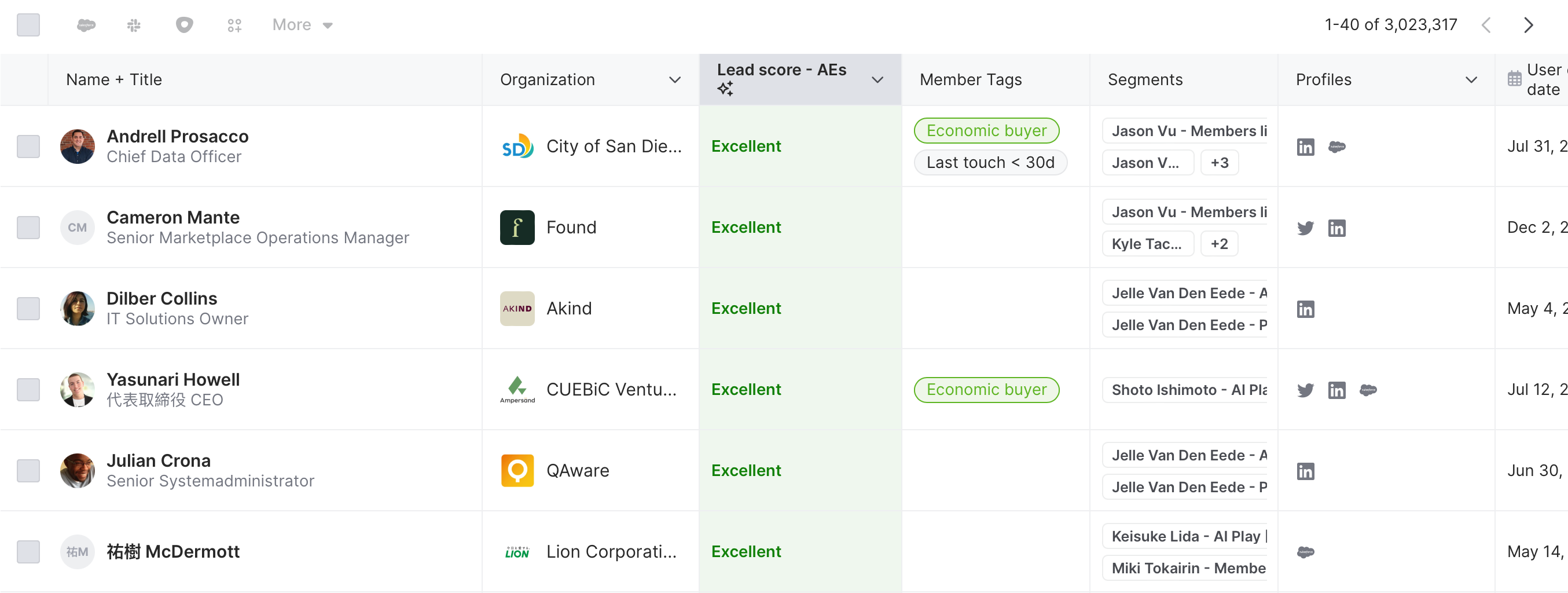Expand the Profiles column dropdown
Screen dimensions: 1568x593
(1471, 80)
